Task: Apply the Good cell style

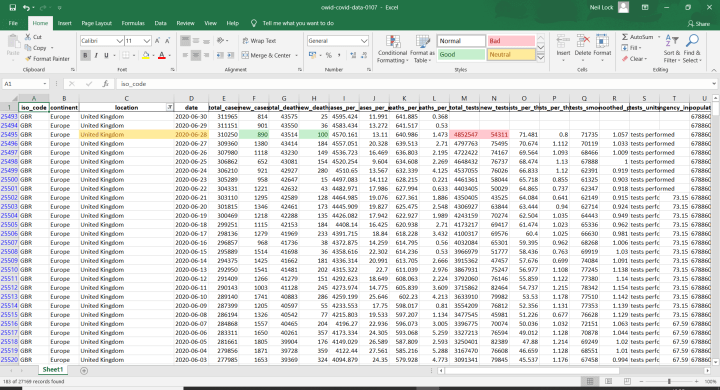Action: click(461, 54)
